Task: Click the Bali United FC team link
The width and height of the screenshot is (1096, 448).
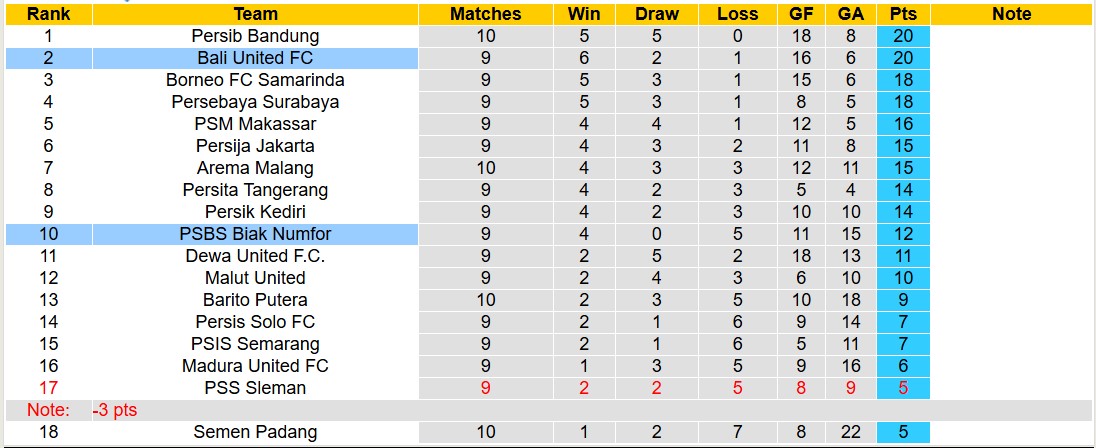Action: 255,58
